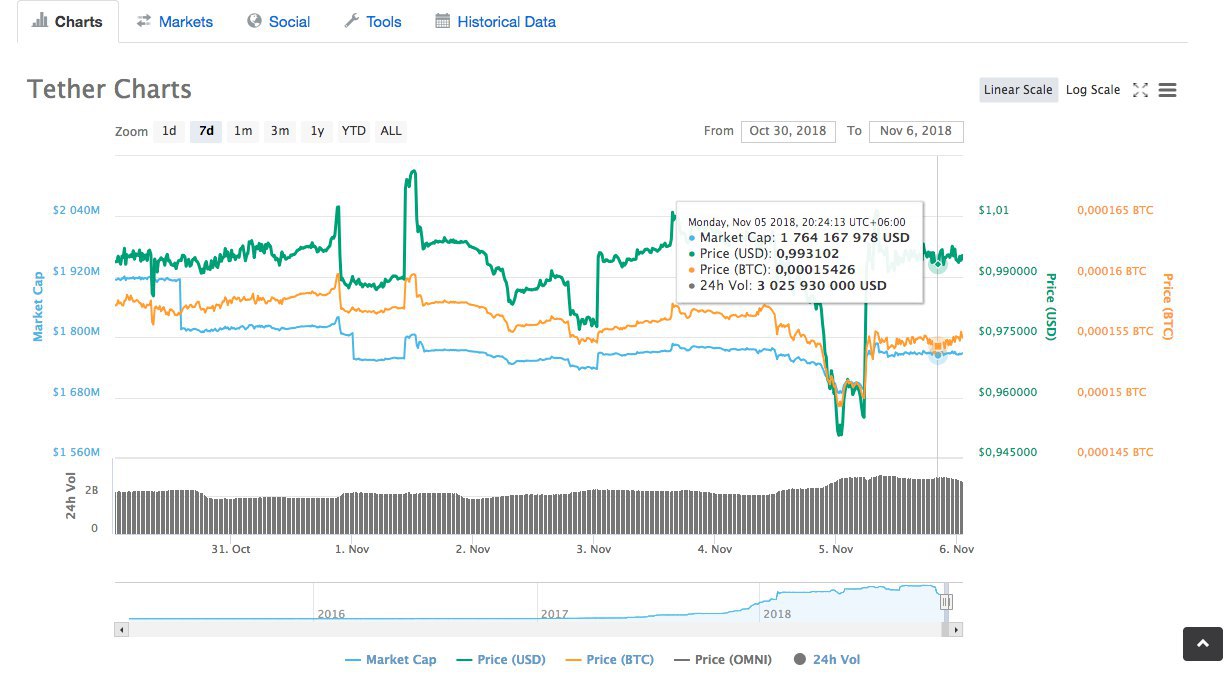This screenshot has height=673, width=1230.
Task: Click the wrench icon beside Tools
Action: pyautogui.click(x=351, y=21)
